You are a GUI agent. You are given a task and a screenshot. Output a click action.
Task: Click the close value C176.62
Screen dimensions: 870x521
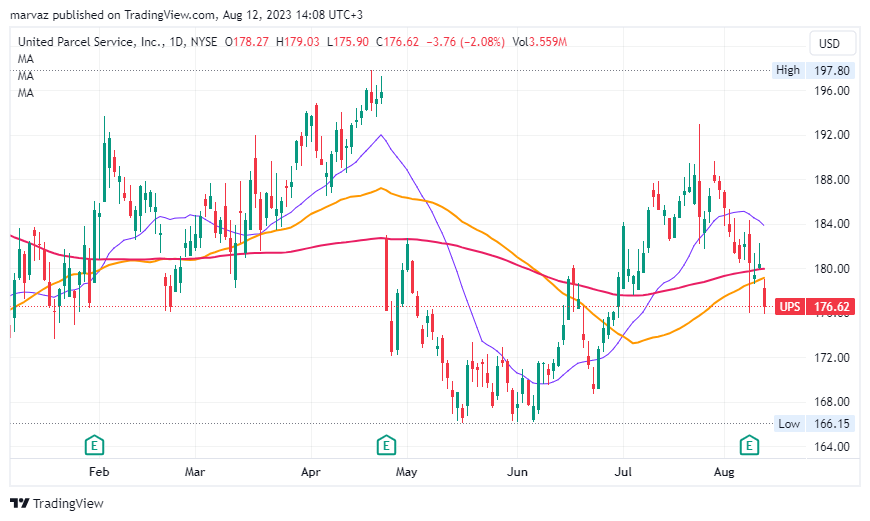[x=397, y=42]
